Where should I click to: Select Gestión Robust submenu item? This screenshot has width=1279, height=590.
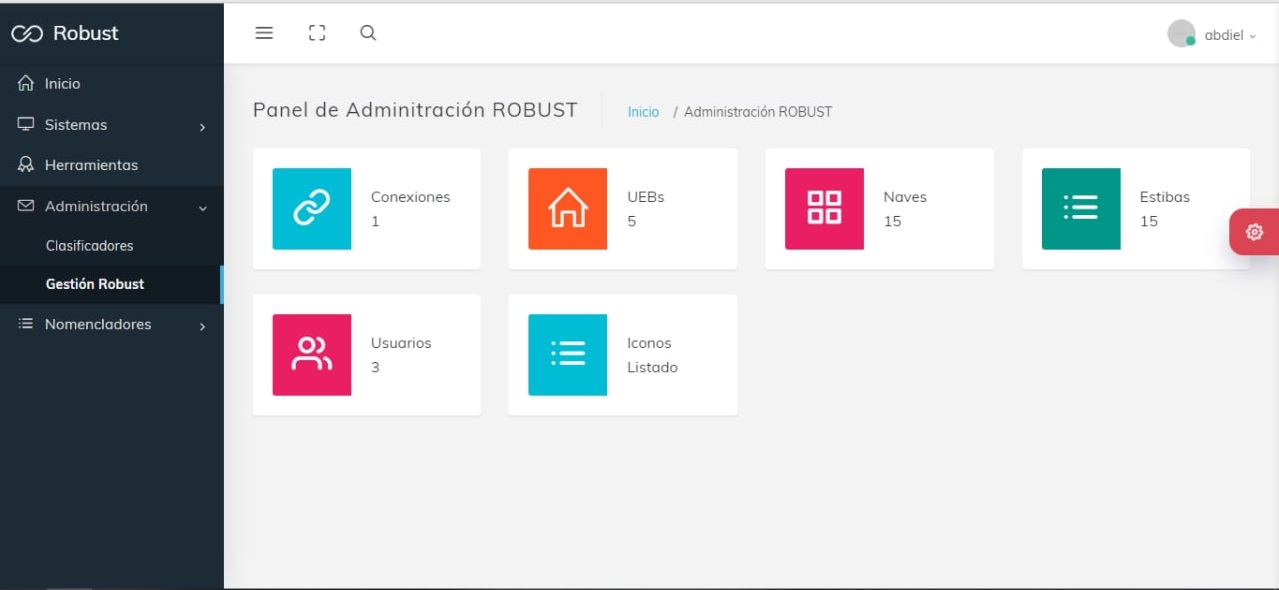coord(95,284)
